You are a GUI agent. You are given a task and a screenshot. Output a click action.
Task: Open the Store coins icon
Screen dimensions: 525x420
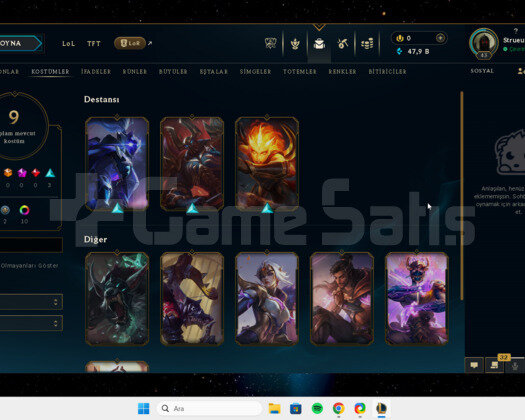click(x=367, y=44)
